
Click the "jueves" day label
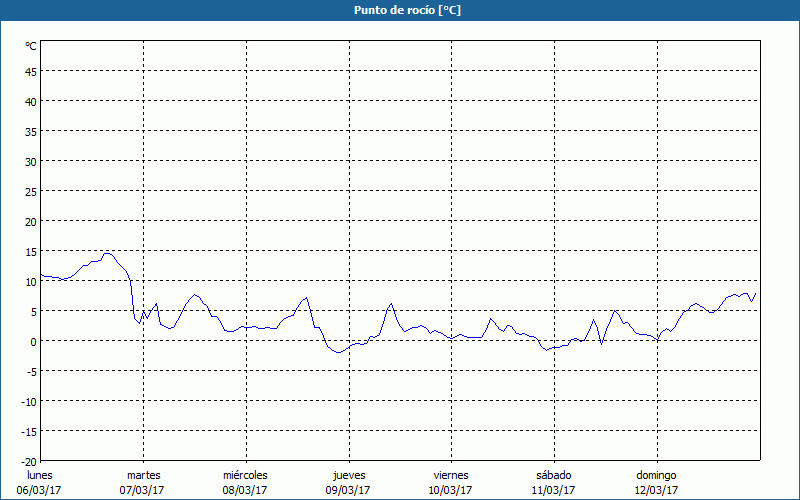(x=348, y=475)
